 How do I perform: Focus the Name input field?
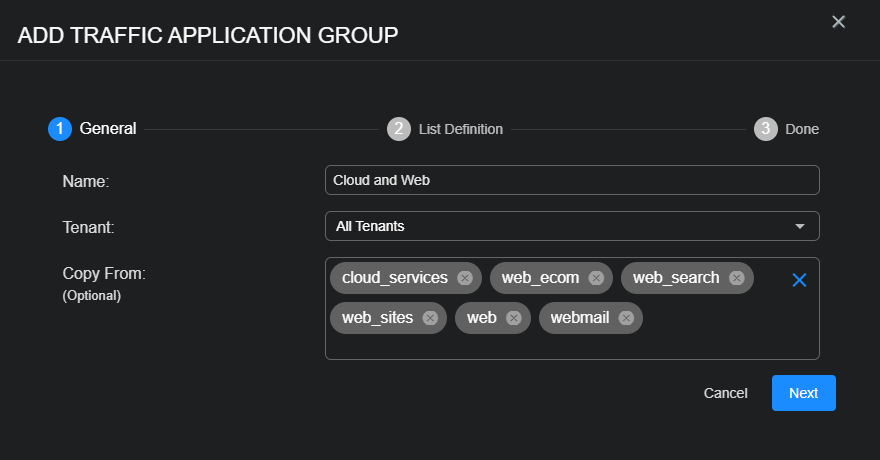572,180
